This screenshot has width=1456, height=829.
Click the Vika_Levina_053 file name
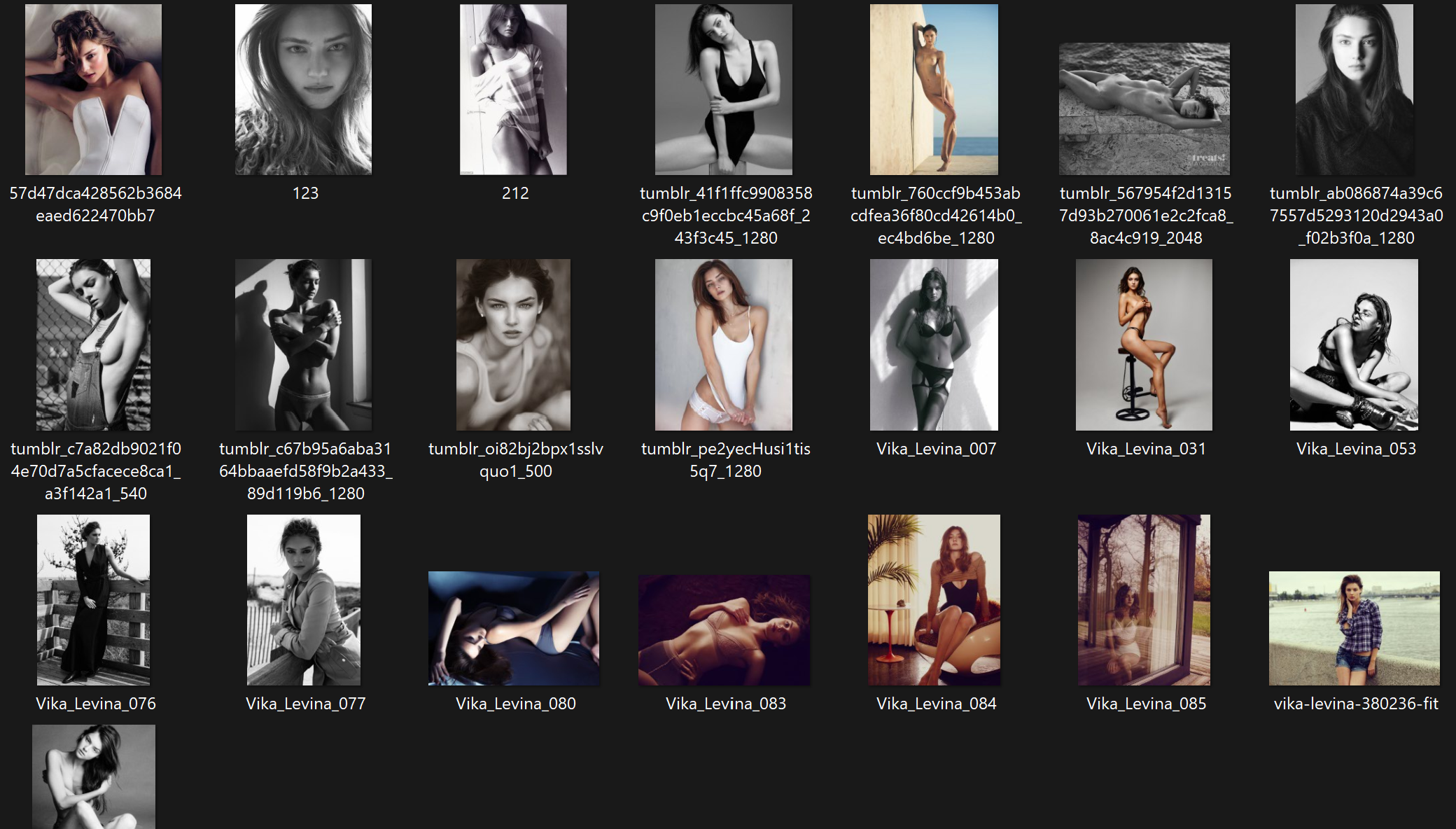[1356, 449]
